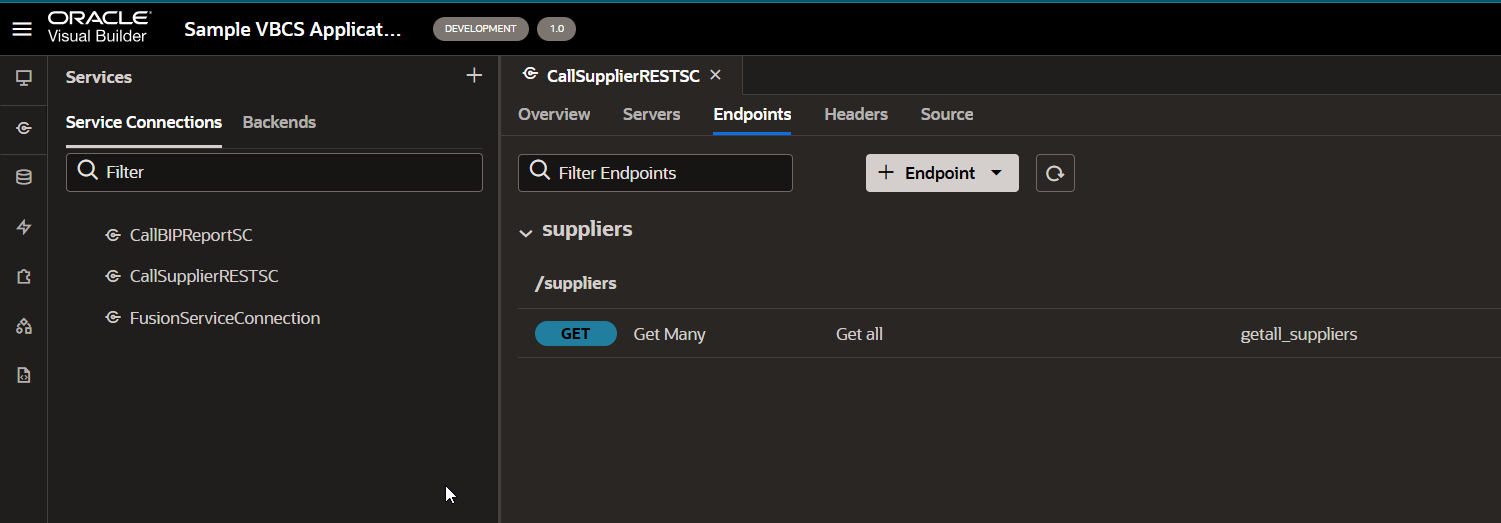Click the GET method badge
The width and height of the screenshot is (1501, 523).
pos(576,334)
